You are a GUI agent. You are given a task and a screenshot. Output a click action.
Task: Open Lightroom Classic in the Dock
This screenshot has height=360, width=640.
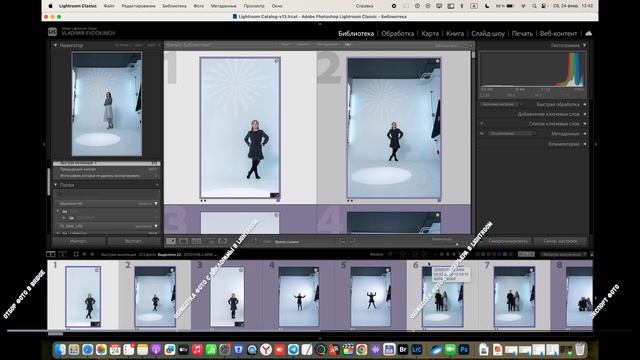(x=417, y=350)
